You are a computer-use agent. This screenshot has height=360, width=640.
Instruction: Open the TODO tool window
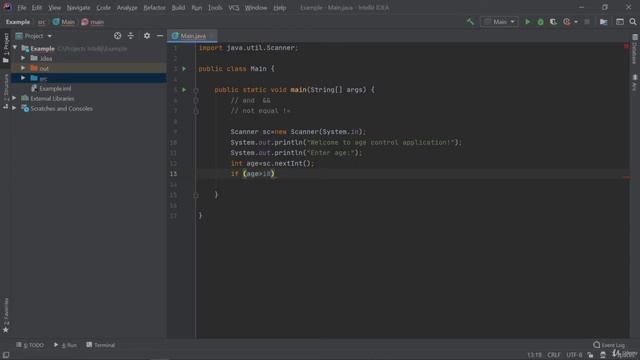pos(30,345)
